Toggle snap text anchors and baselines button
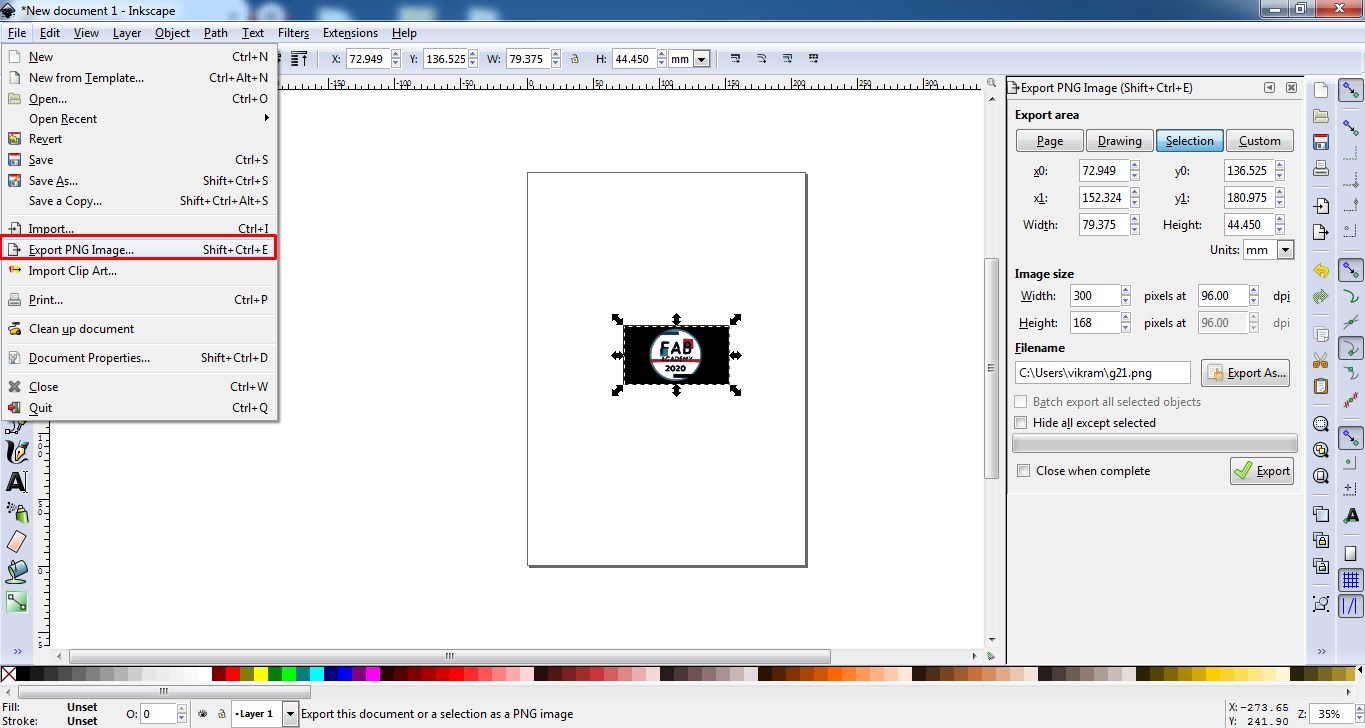 (1351, 515)
